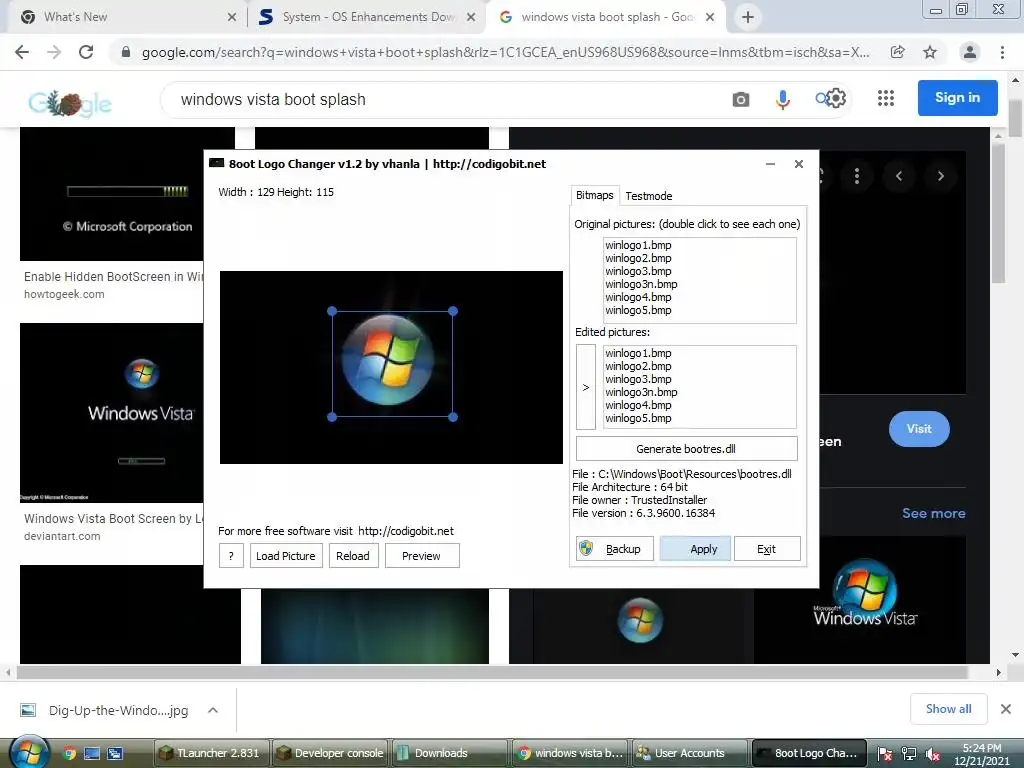Open Chrome from quick launch

69,753
